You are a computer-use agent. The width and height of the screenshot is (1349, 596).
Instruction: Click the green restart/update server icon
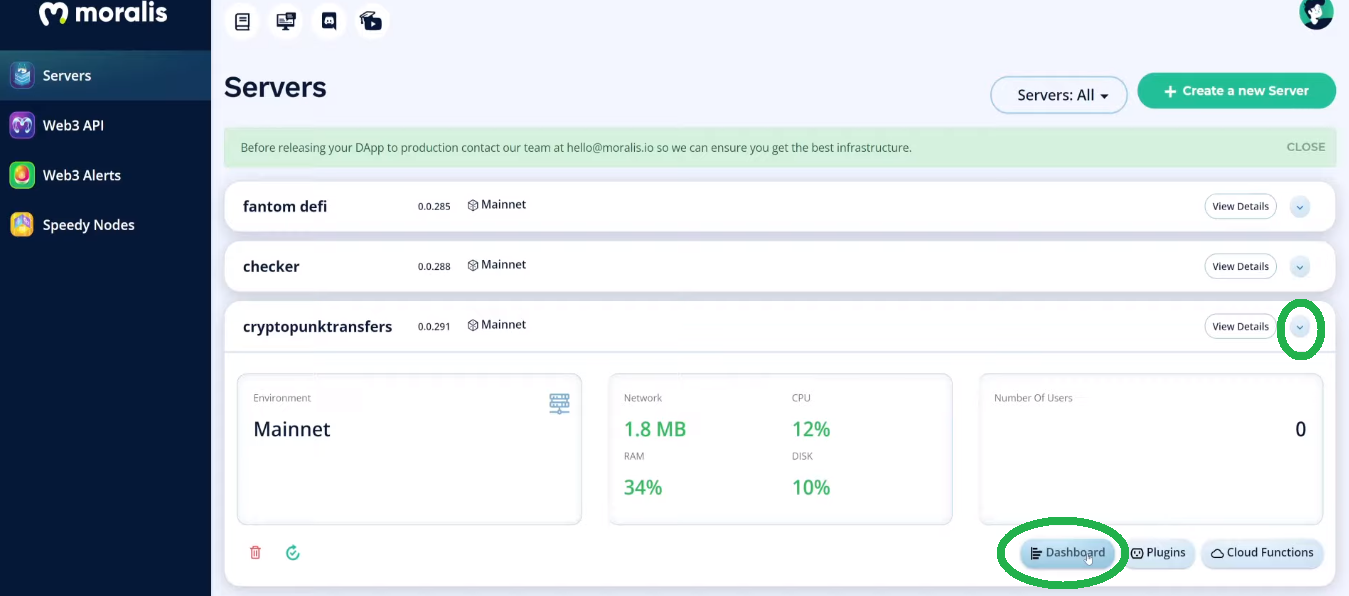click(293, 552)
